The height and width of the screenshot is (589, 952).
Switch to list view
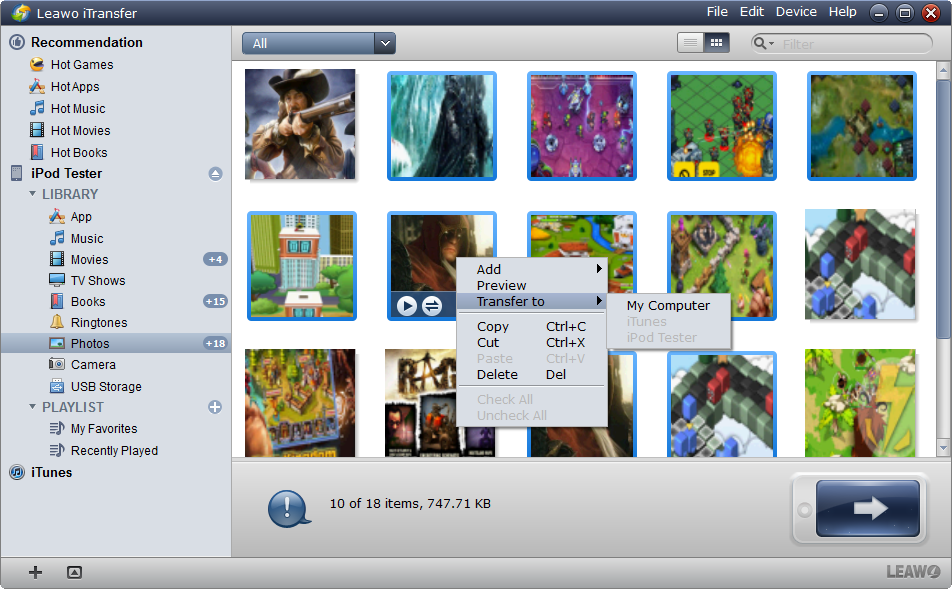(x=690, y=43)
